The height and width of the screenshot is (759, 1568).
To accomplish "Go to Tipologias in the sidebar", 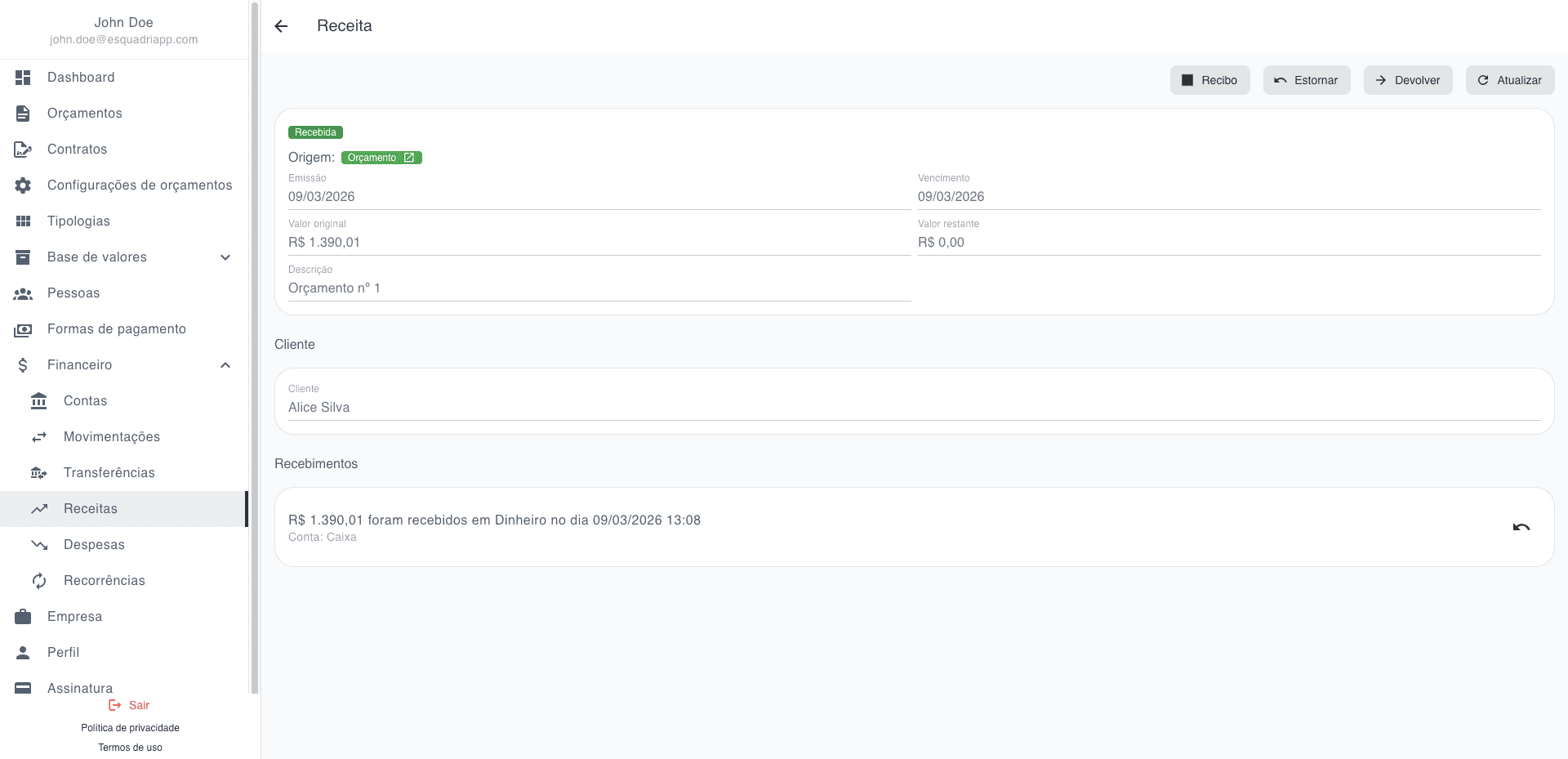I will click(x=122, y=221).
